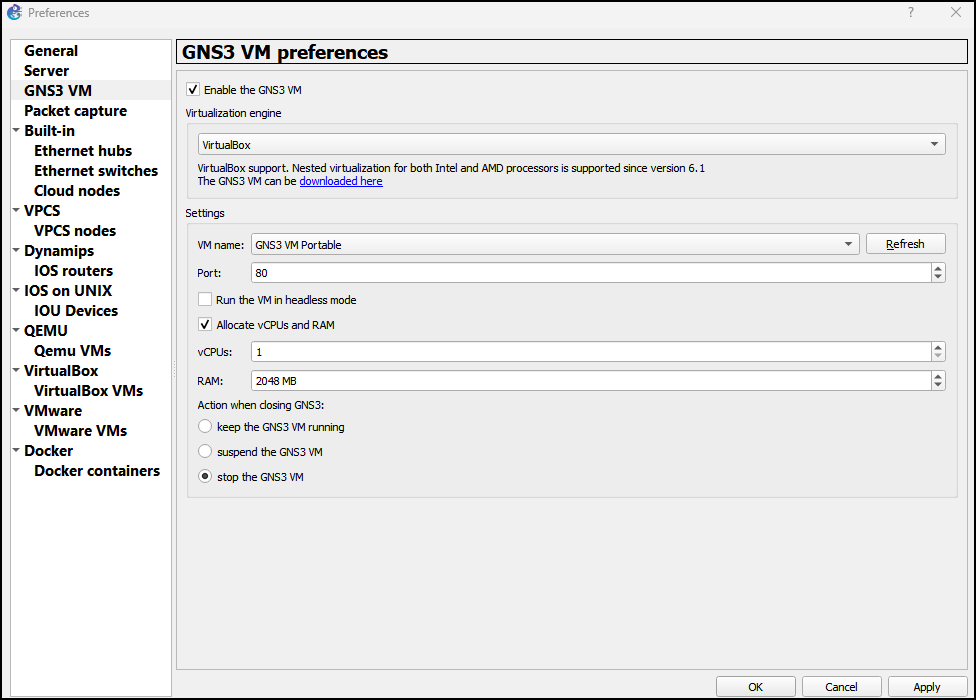976x700 pixels.
Task: Open IOS routers settings
Action: (x=73, y=271)
